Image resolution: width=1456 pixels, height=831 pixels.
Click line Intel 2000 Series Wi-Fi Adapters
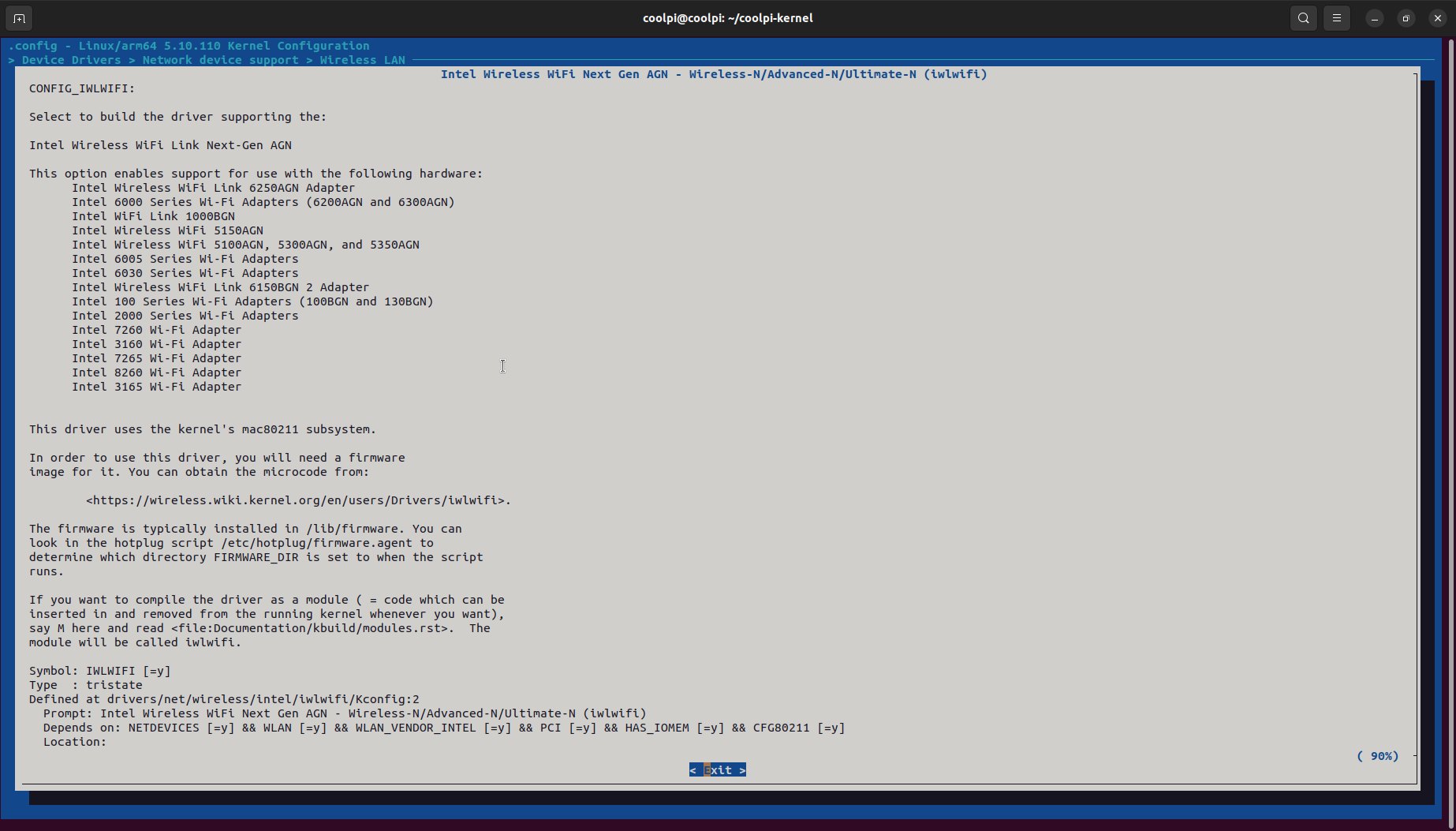(185, 316)
